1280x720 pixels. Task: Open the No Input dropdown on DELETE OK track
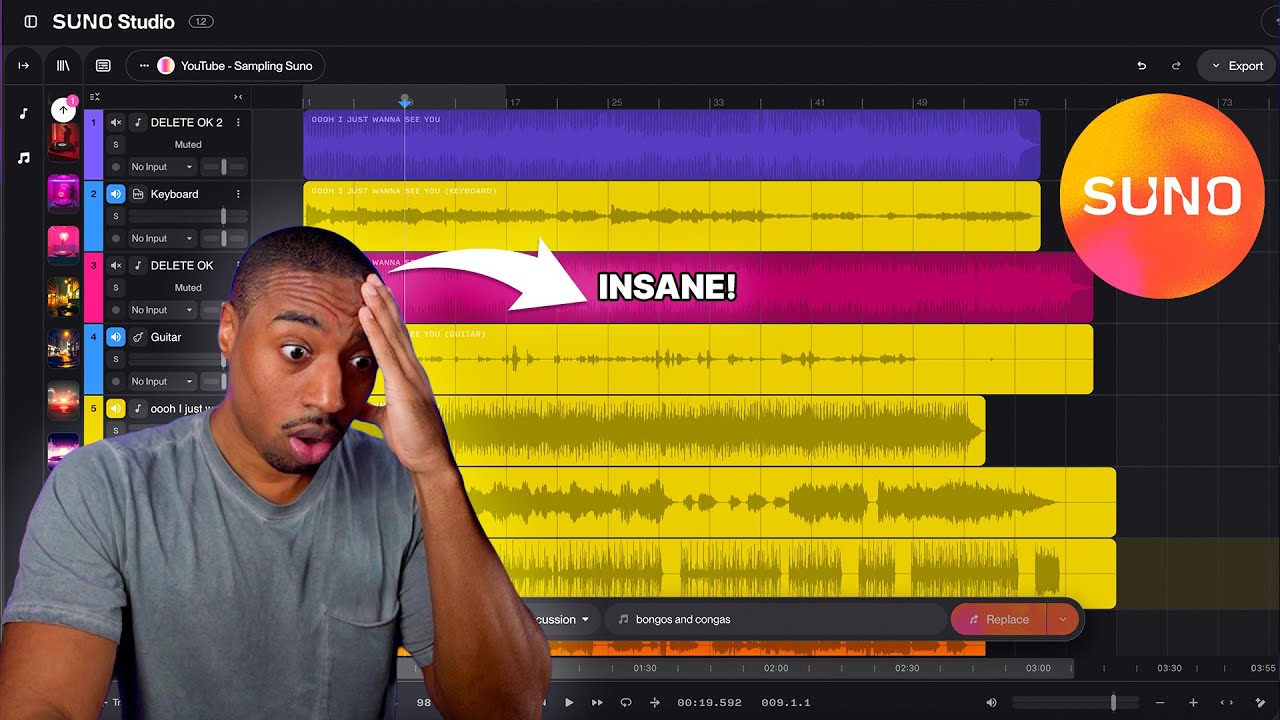(x=161, y=310)
